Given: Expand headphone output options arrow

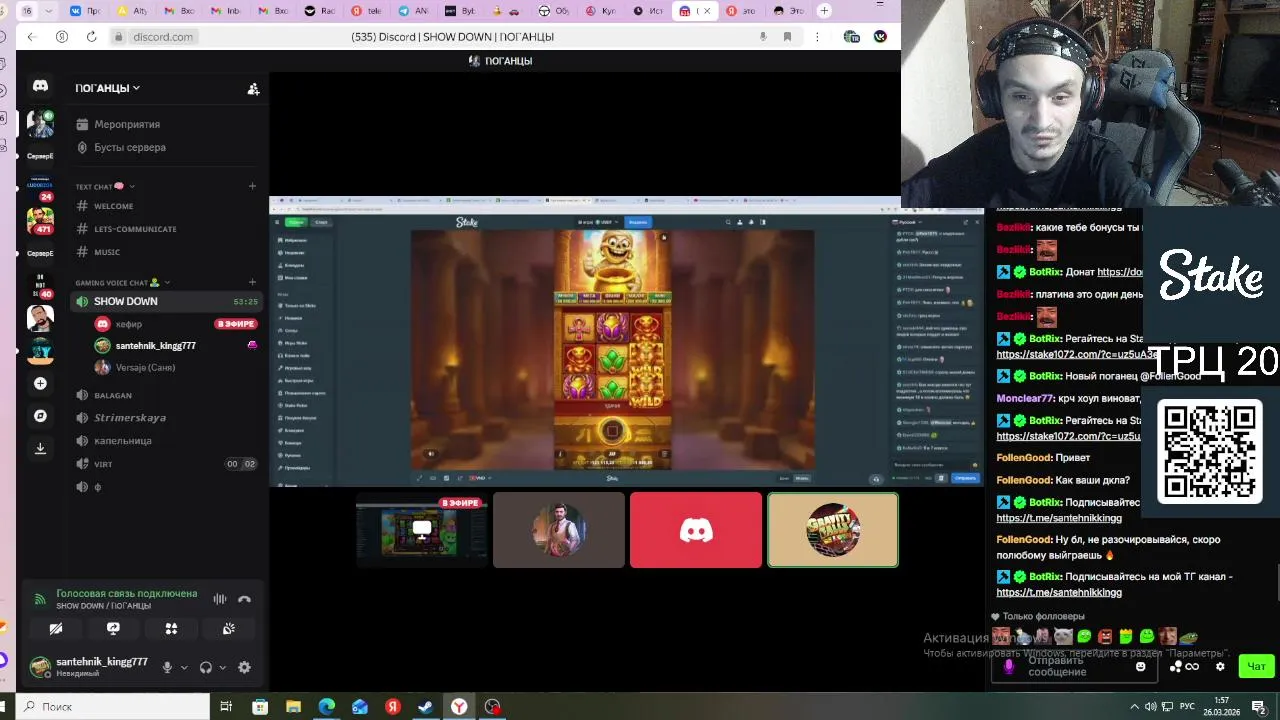Looking at the screenshot, I should [x=222, y=668].
